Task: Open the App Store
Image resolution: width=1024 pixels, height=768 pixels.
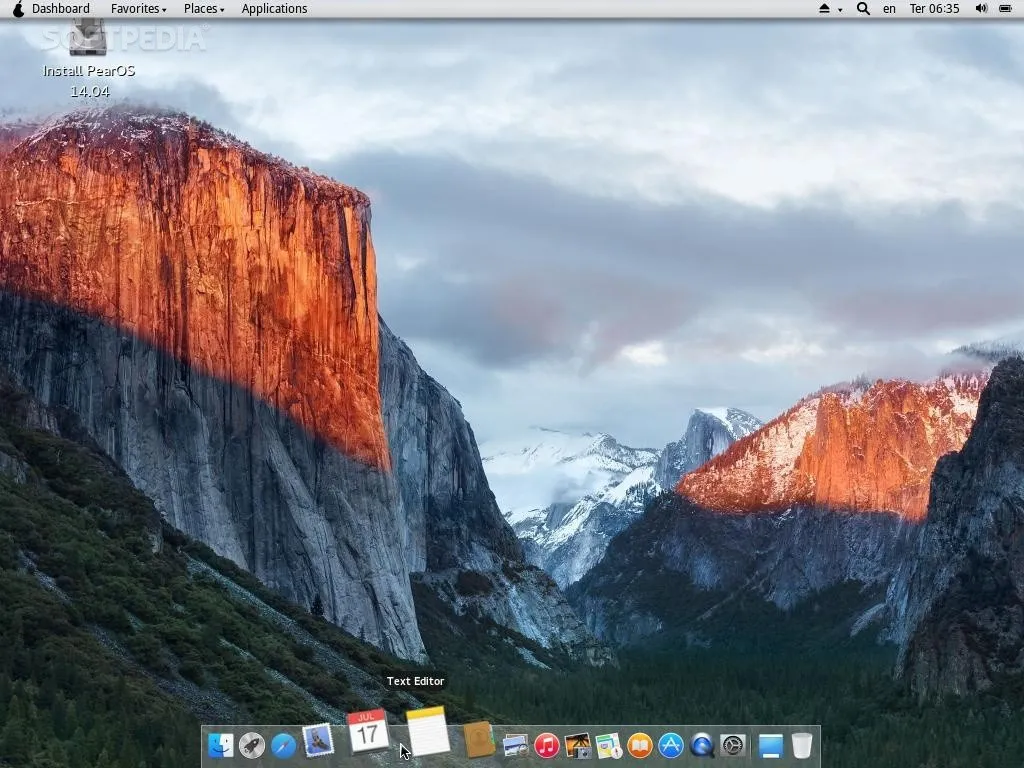Action: point(672,745)
